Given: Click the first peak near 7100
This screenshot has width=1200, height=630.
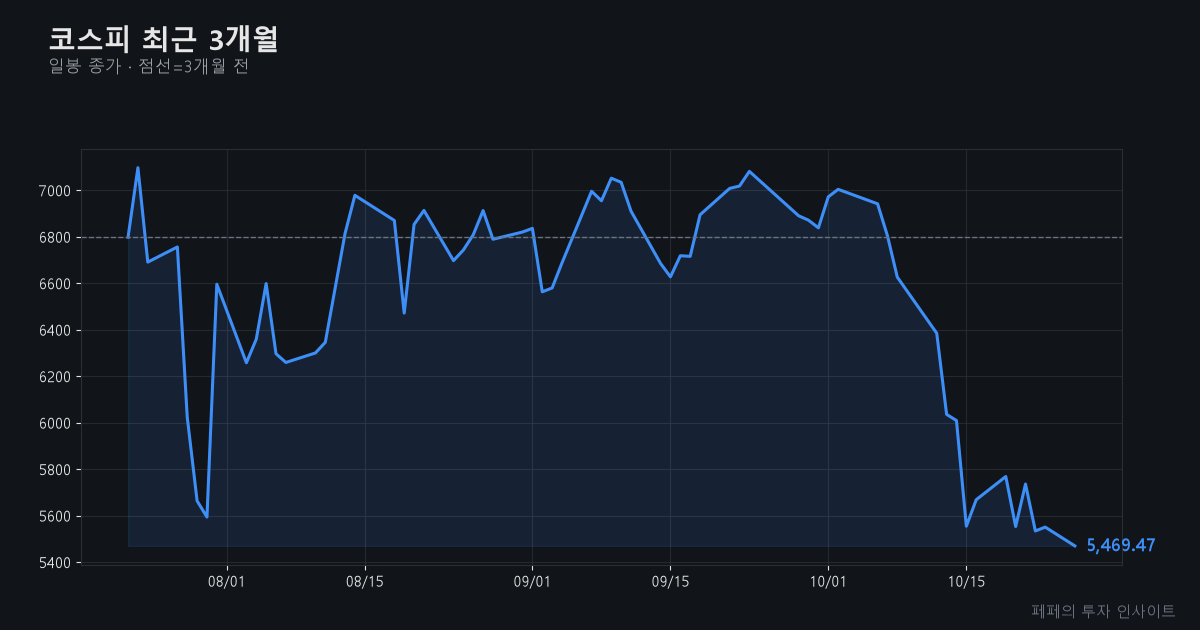Looking at the screenshot, I should point(137,168).
